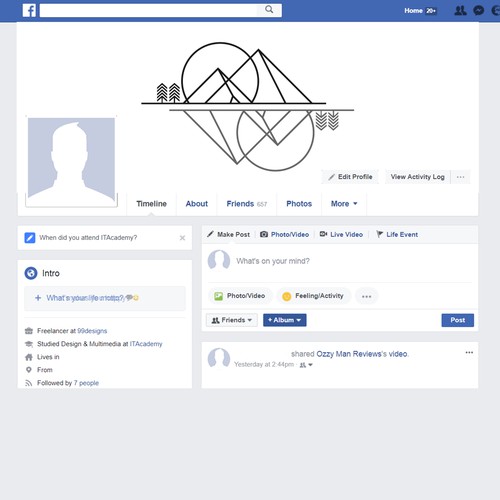Click the profile picture placeholder
Image resolution: width=500 pixels, height=500 pixels.
pos(71,160)
